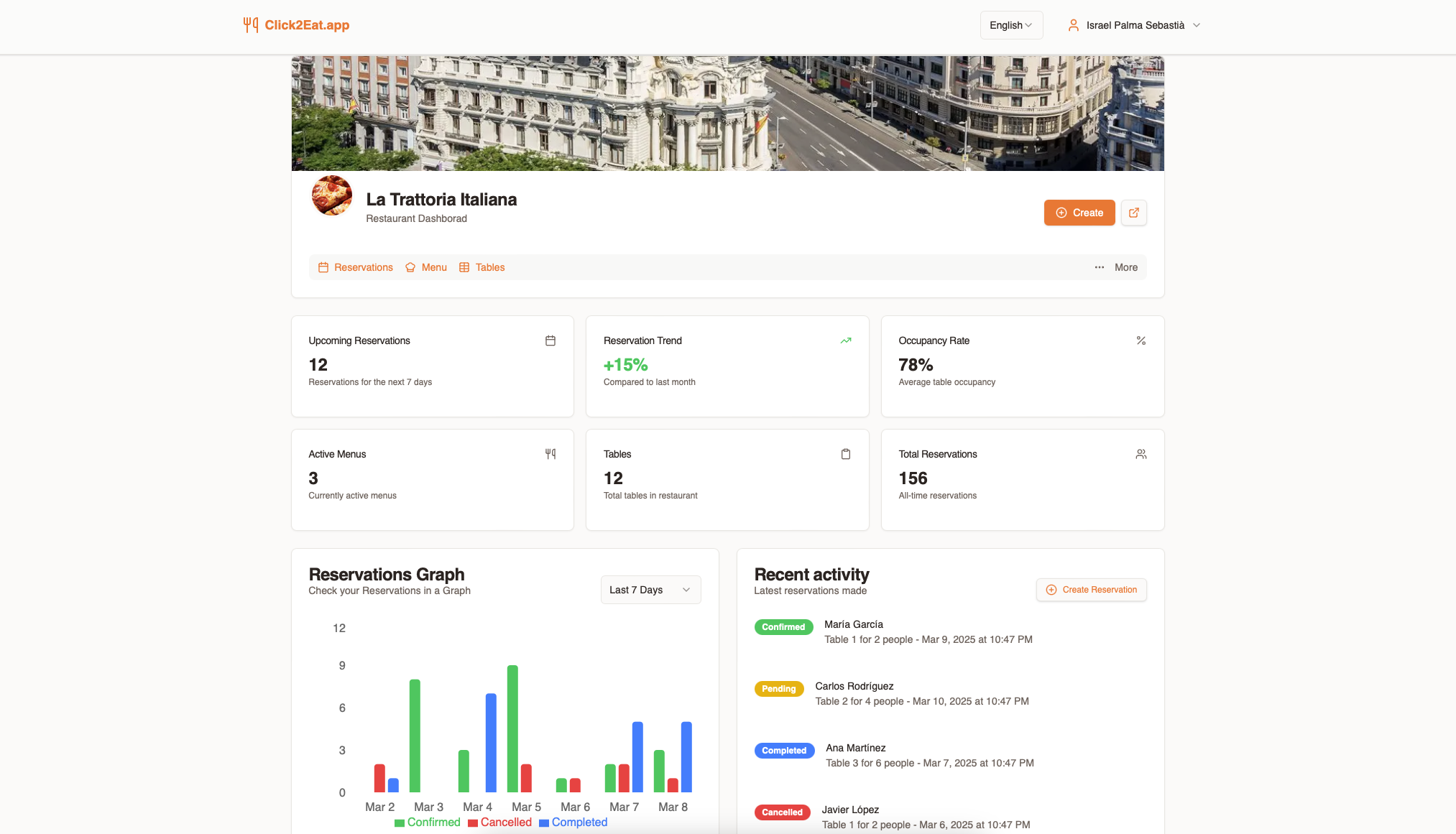Screen dimensions: 1456x834
Task: Click the Occupancy Rate percentage icon
Action: click(x=1141, y=340)
